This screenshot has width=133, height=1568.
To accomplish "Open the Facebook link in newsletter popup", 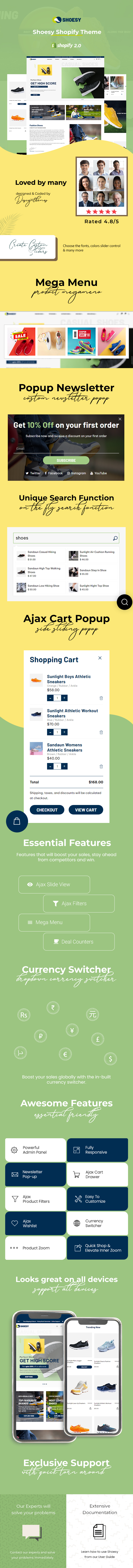I will 54,473.
